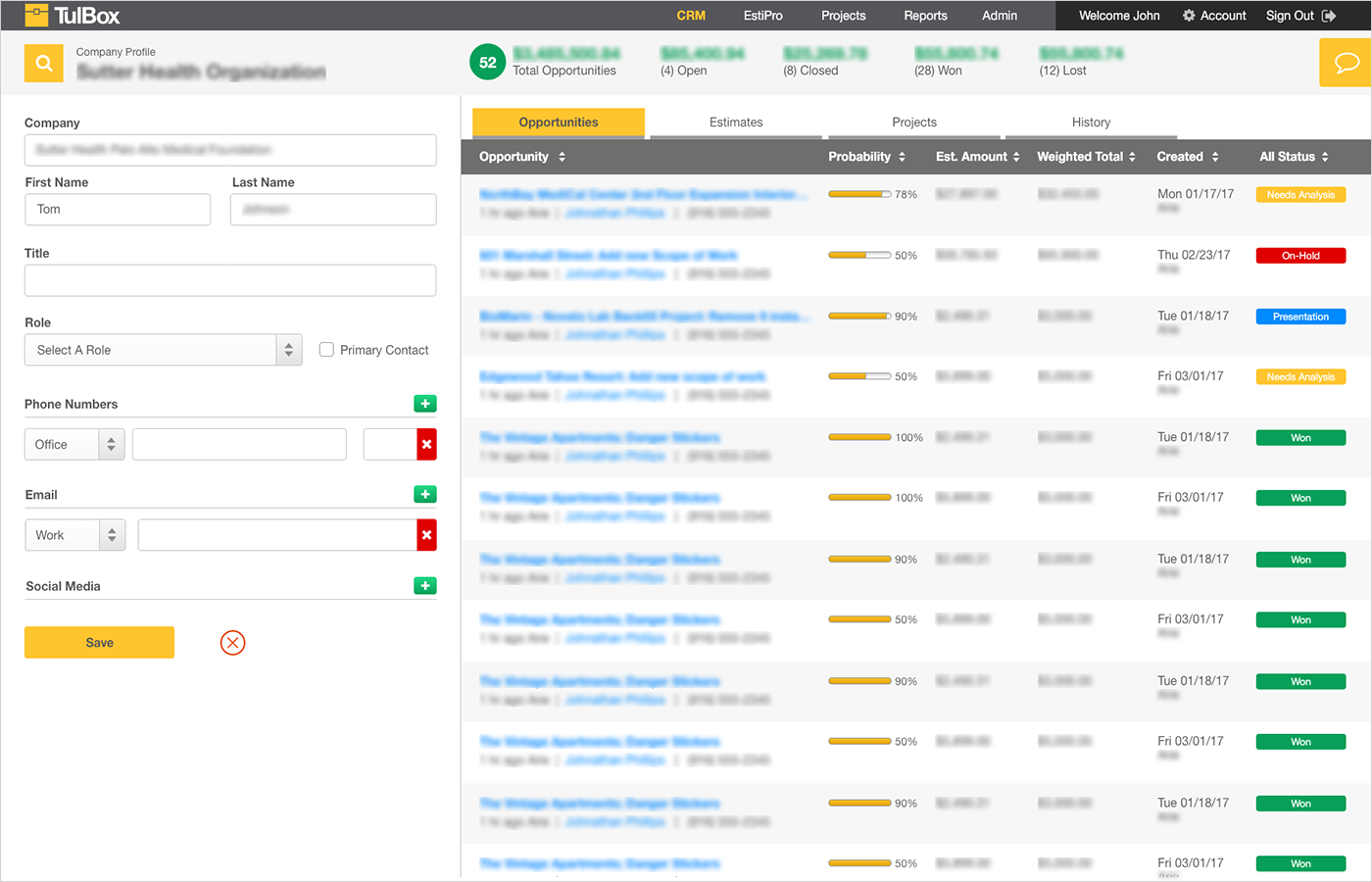
Task: Click the Sign Out link
Action: tap(1290, 16)
